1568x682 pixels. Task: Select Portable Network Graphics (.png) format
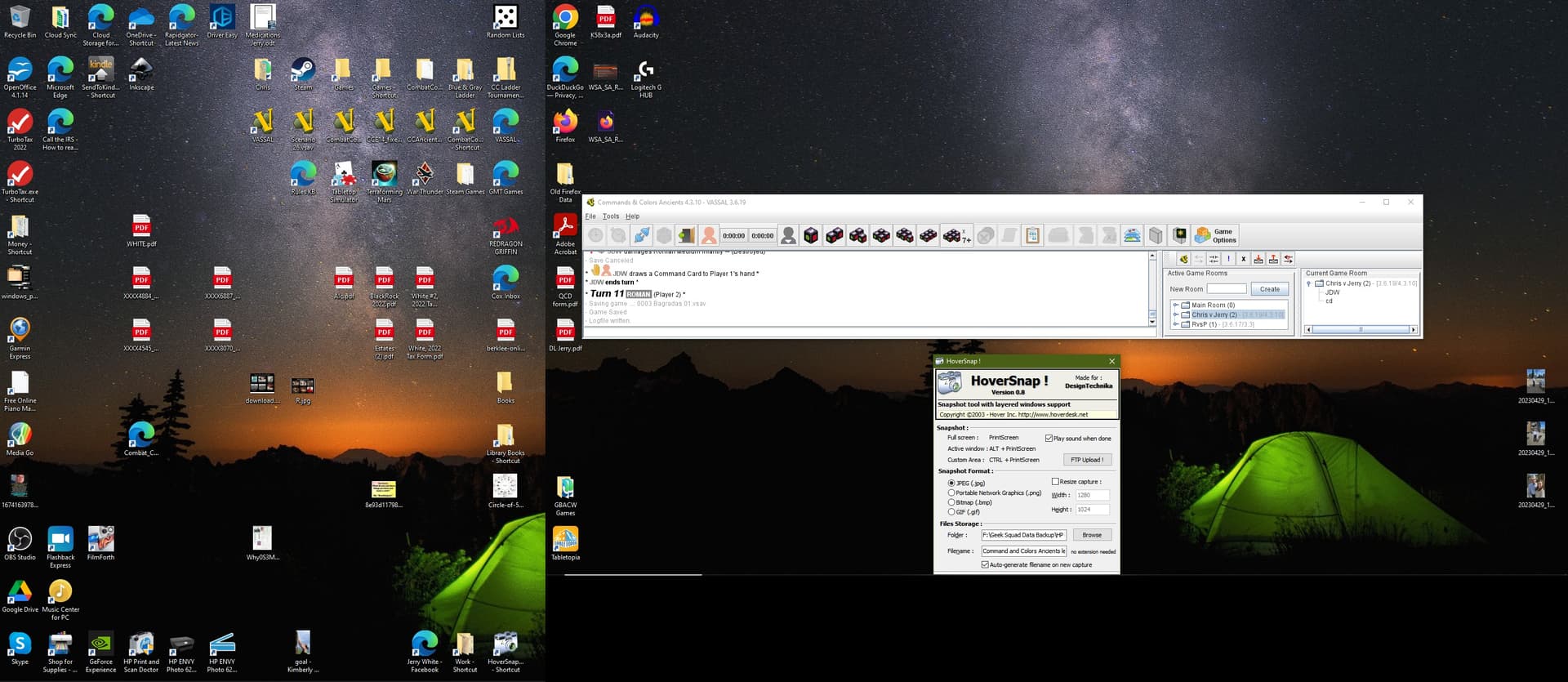(x=951, y=493)
